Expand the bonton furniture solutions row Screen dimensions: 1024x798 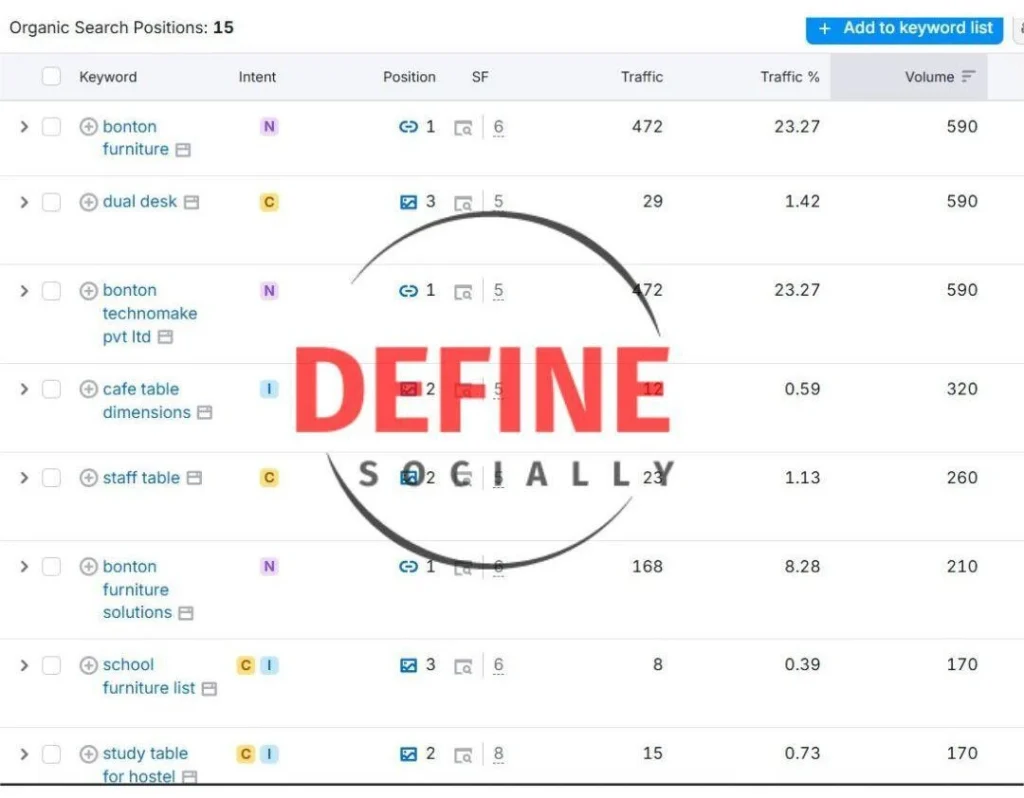click(x=24, y=566)
